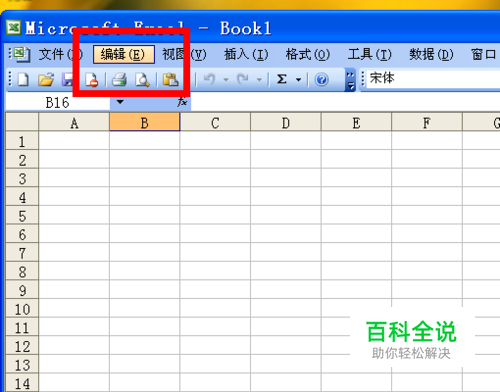Click the New blank workbook icon
The width and height of the screenshot is (500, 392).
(23, 80)
